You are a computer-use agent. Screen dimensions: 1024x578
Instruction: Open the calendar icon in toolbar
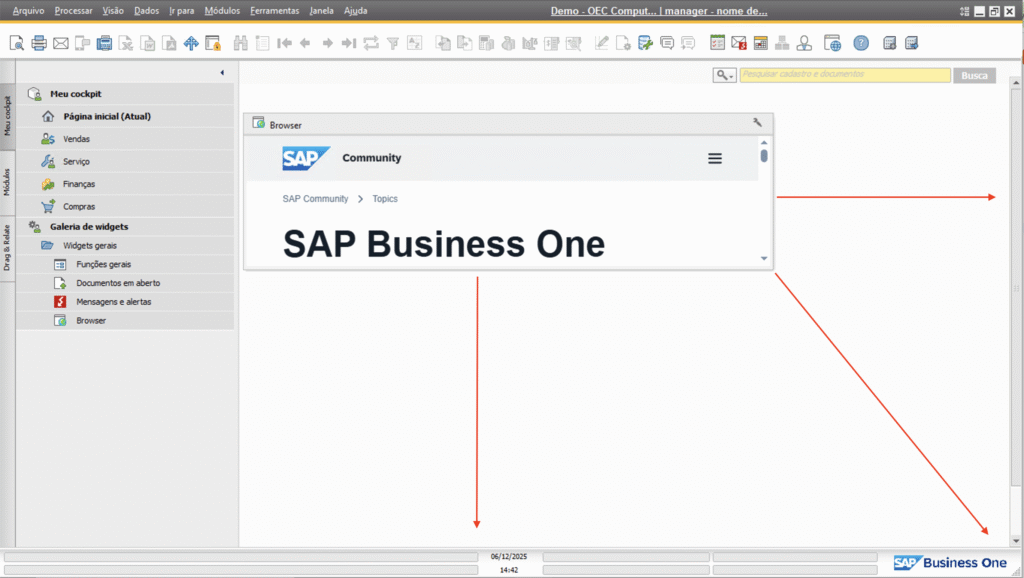[x=761, y=43]
